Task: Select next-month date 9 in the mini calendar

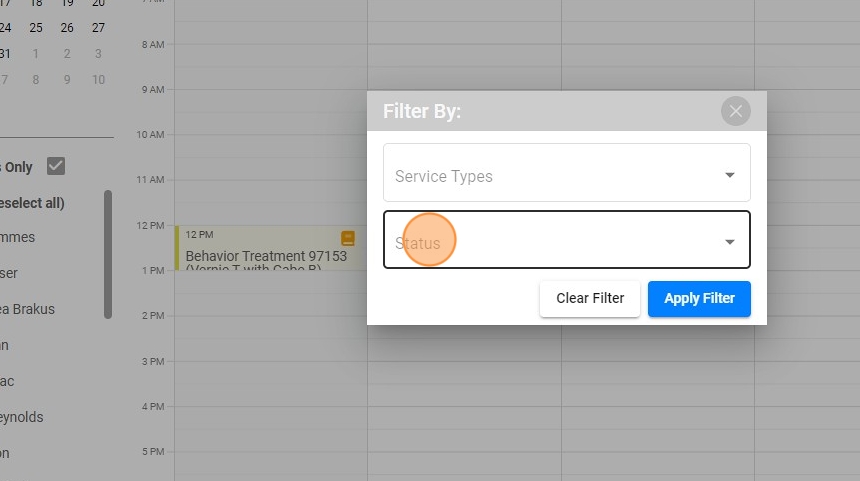Action: point(67,80)
